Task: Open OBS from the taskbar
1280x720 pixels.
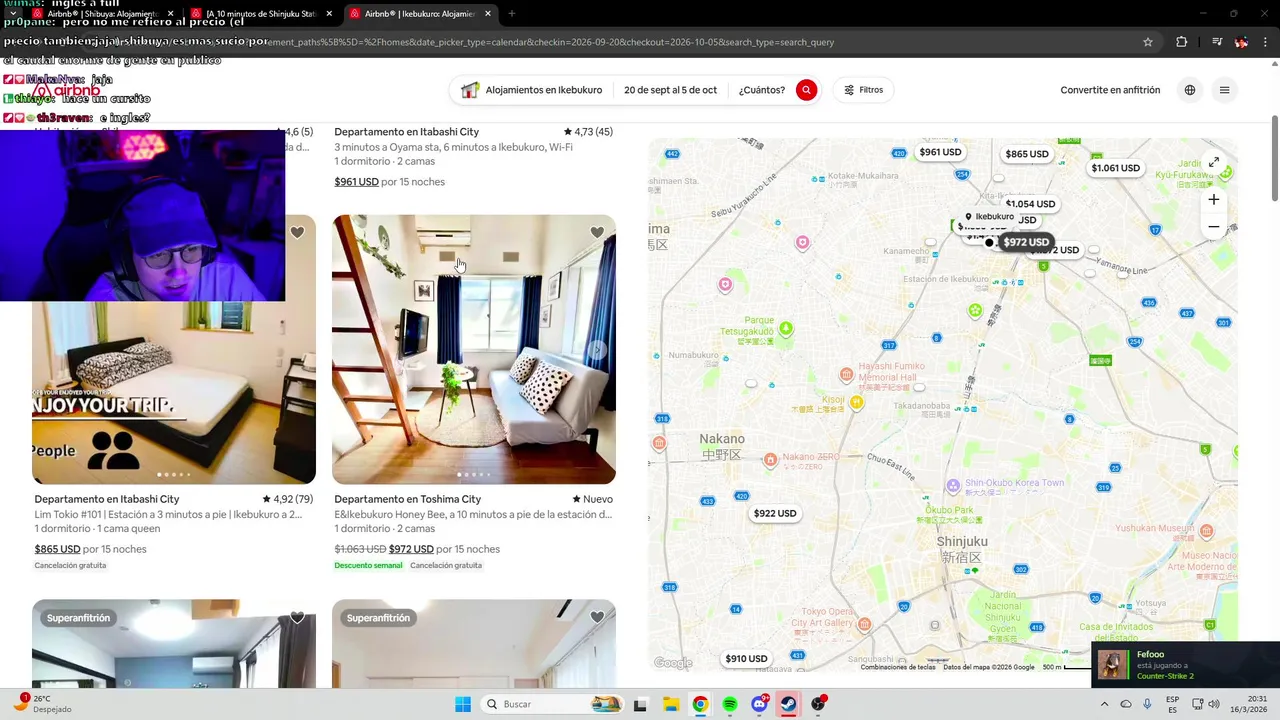Action: [x=819, y=704]
